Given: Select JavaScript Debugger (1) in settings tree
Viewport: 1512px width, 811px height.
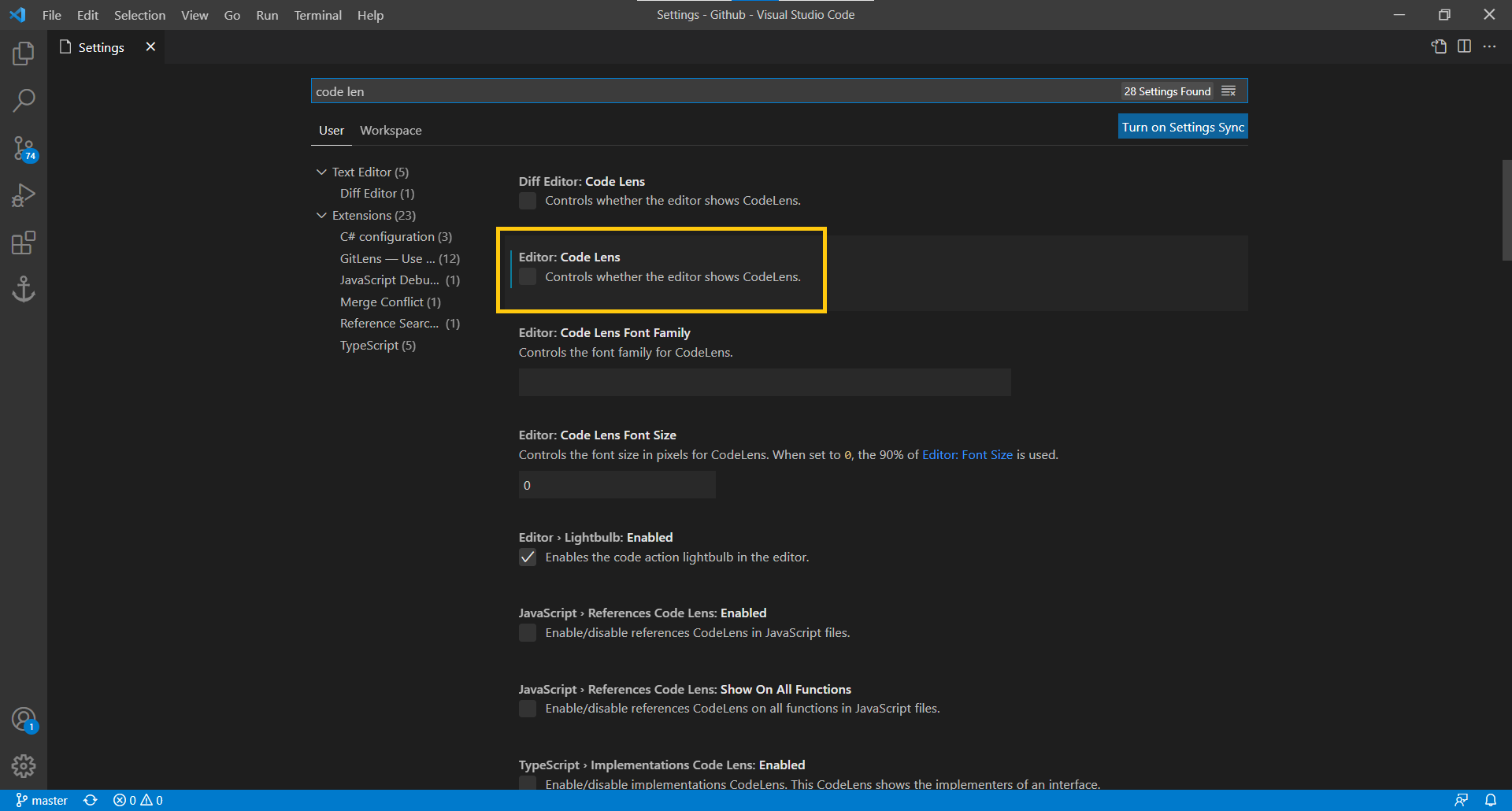Looking at the screenshot, I should coord(400,280).
